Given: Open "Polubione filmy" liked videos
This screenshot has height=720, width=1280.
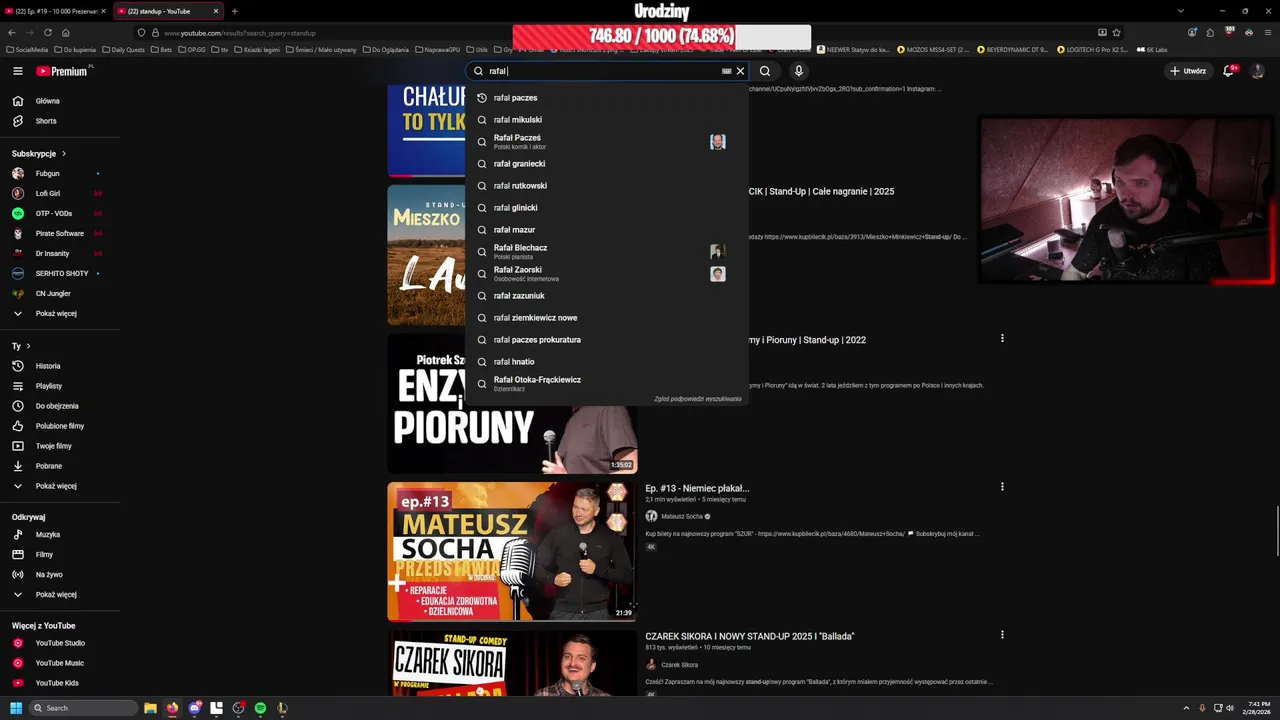Looking at the screenshot, I should pos(60,426).
